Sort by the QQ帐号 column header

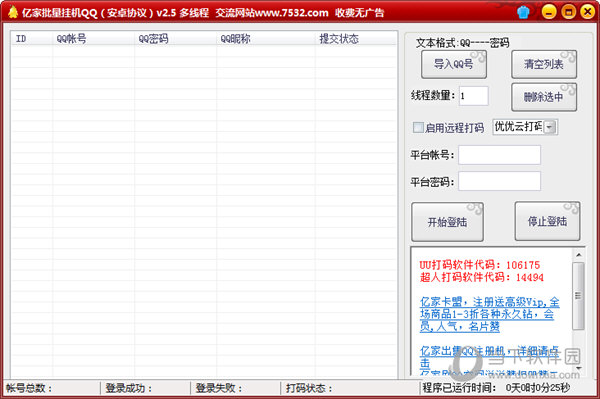pyautogui.click(x=93, y=39)
